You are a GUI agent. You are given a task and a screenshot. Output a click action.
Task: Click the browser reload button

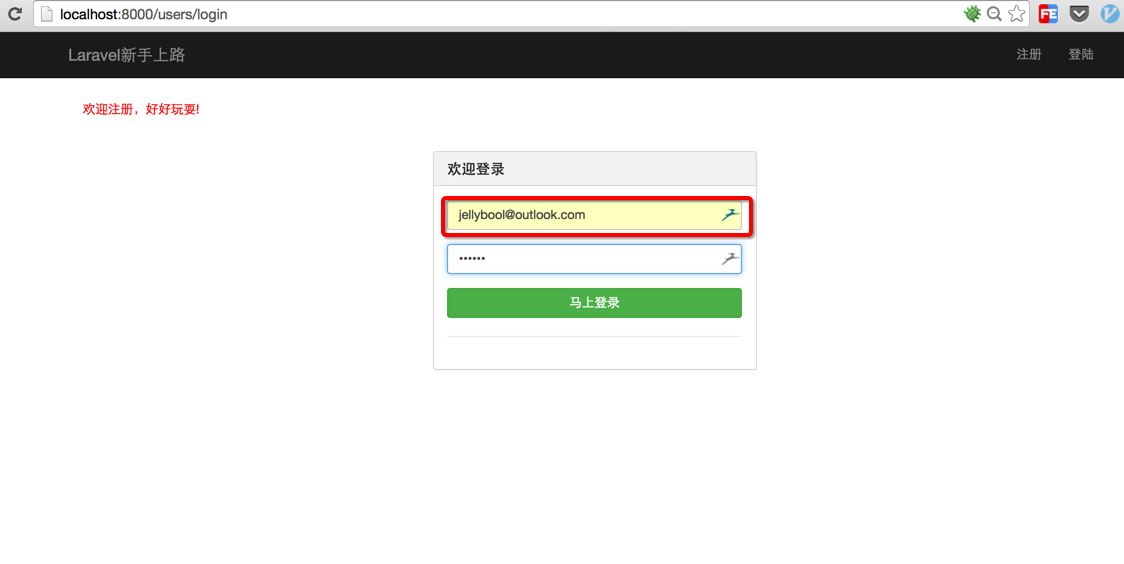click(x=15, y=14)
